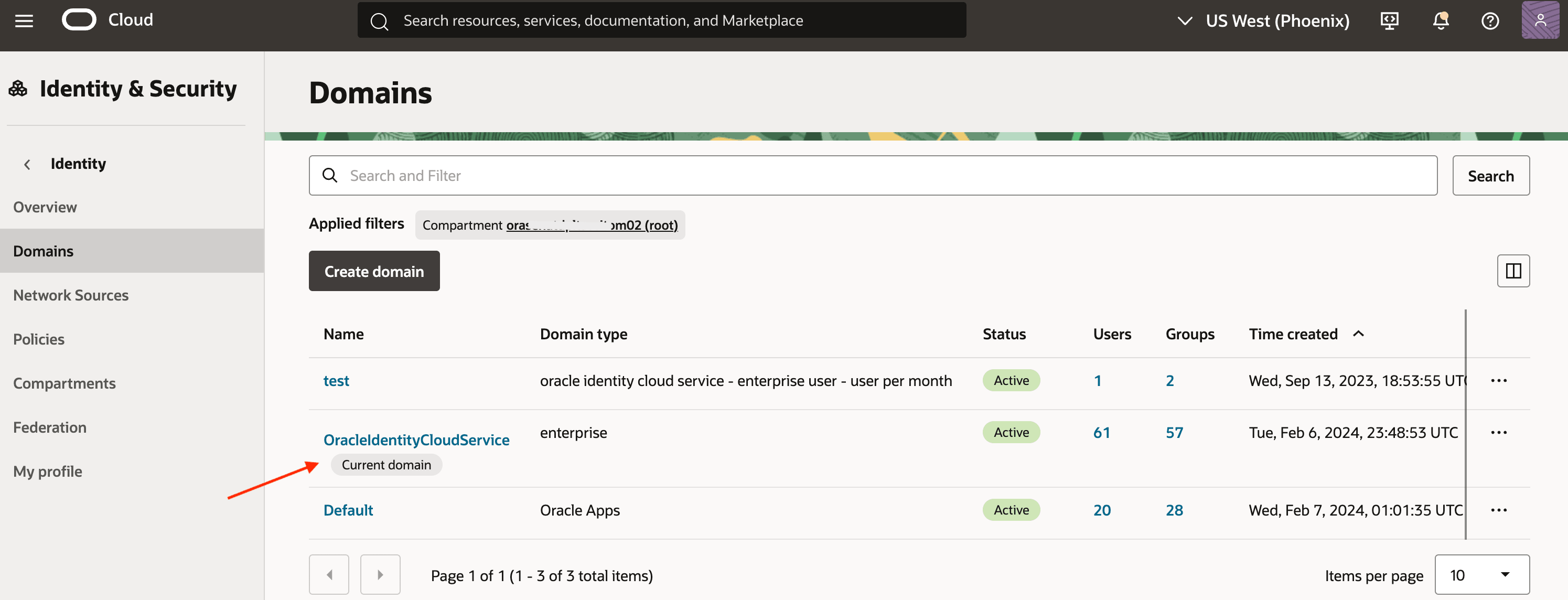
Task: Select Network Sources in the sidebar
Action: (x=71, y=295)
